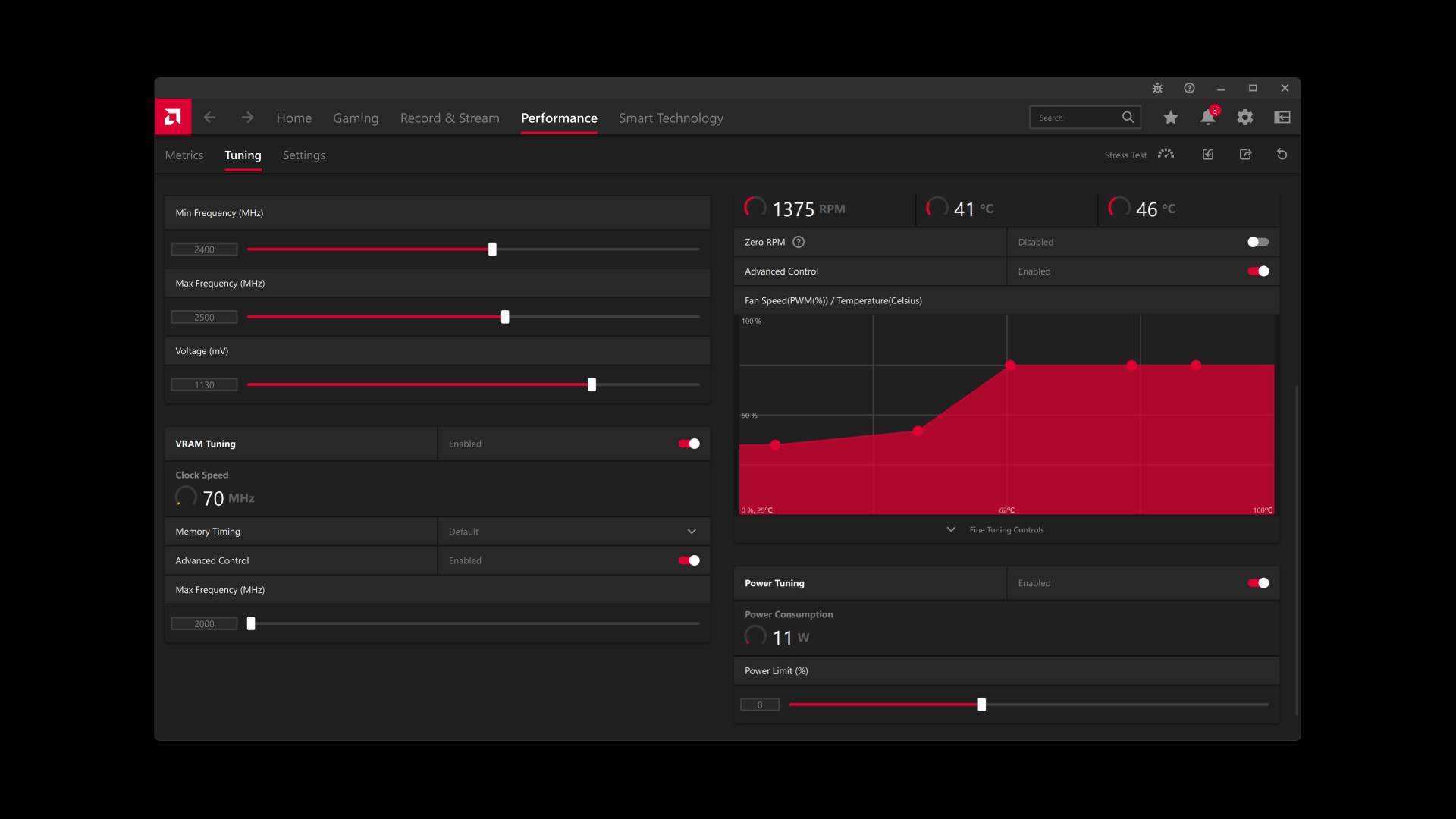Image resolution: width=1456 pixels, height=819 pixels.
Task: Disable the VRAM Tuning toggle
Action: click(x=689, y=444)
